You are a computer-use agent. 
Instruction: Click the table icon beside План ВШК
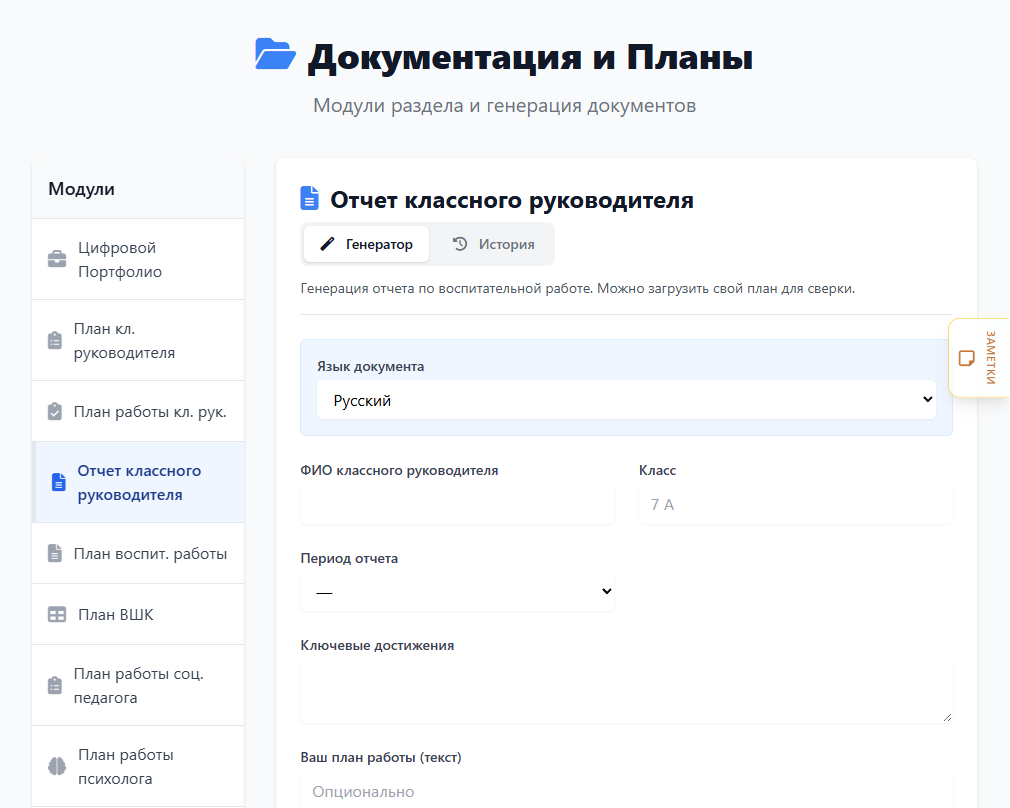pyautogui.click(x=57, y=614)
